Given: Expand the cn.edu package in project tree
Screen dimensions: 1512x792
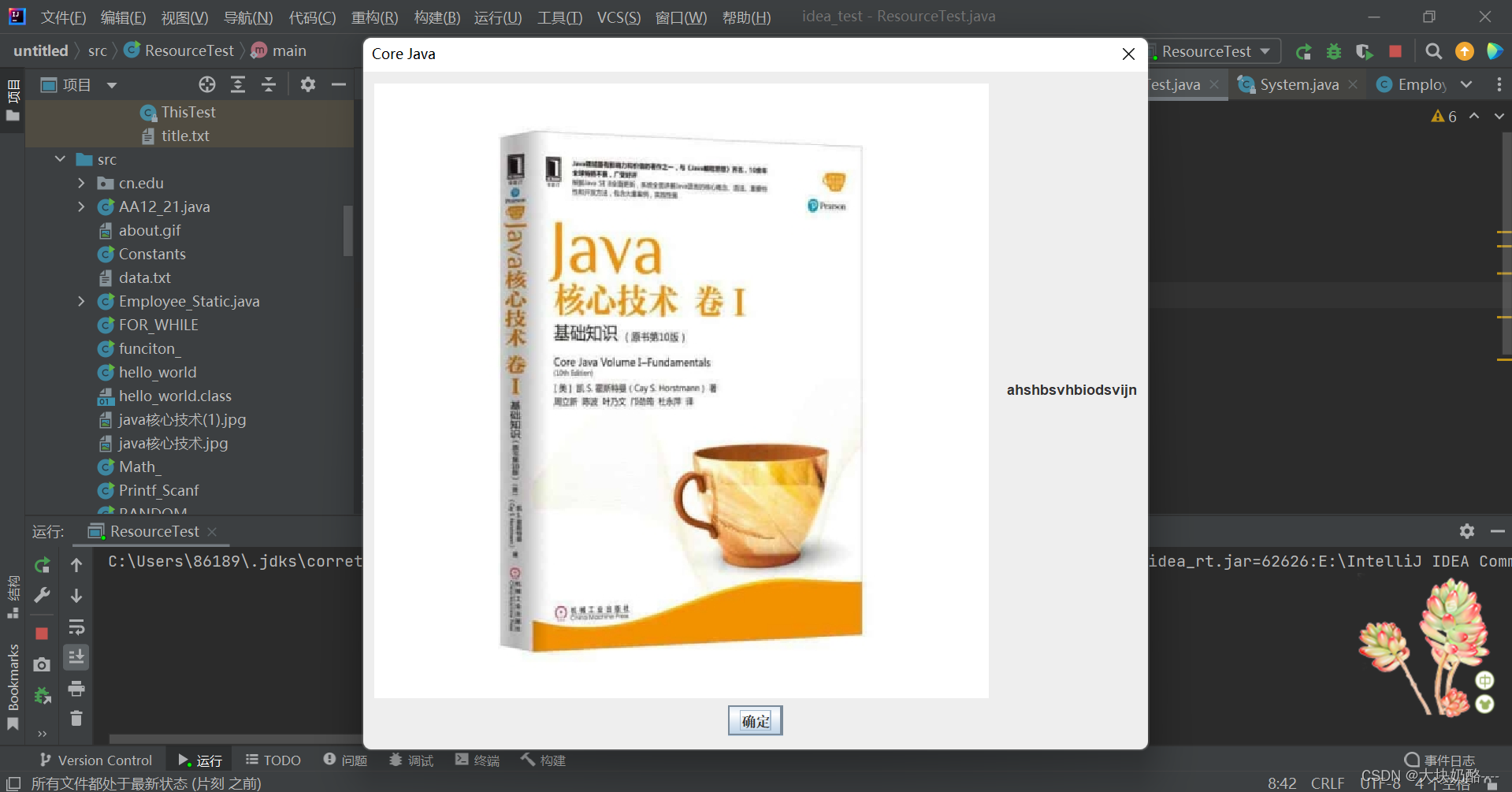Looking at the screenshot, I should click(81, 183).
